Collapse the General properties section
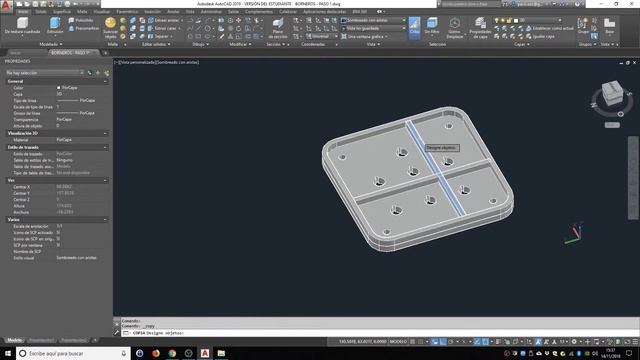The width and height of the screenshot is (640, 360). pos(105,81)
